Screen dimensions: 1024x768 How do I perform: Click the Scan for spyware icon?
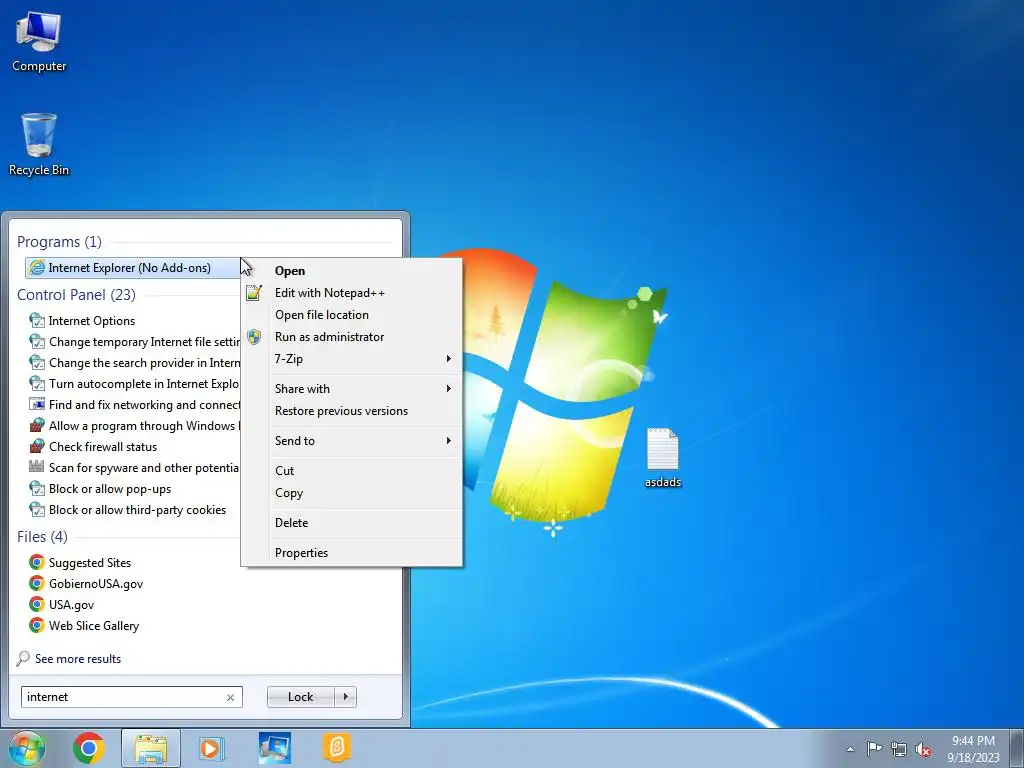click(37, 468)
